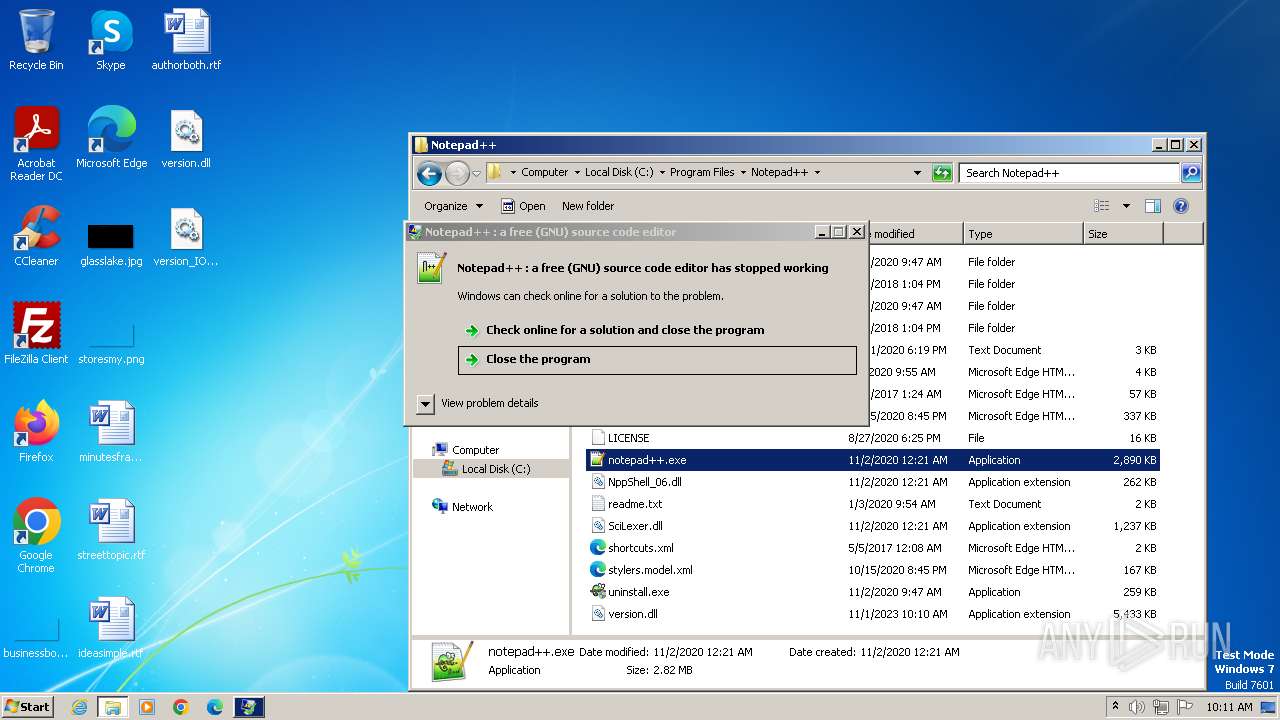Open the change view options dropdown arrow

click(1126, 206)
